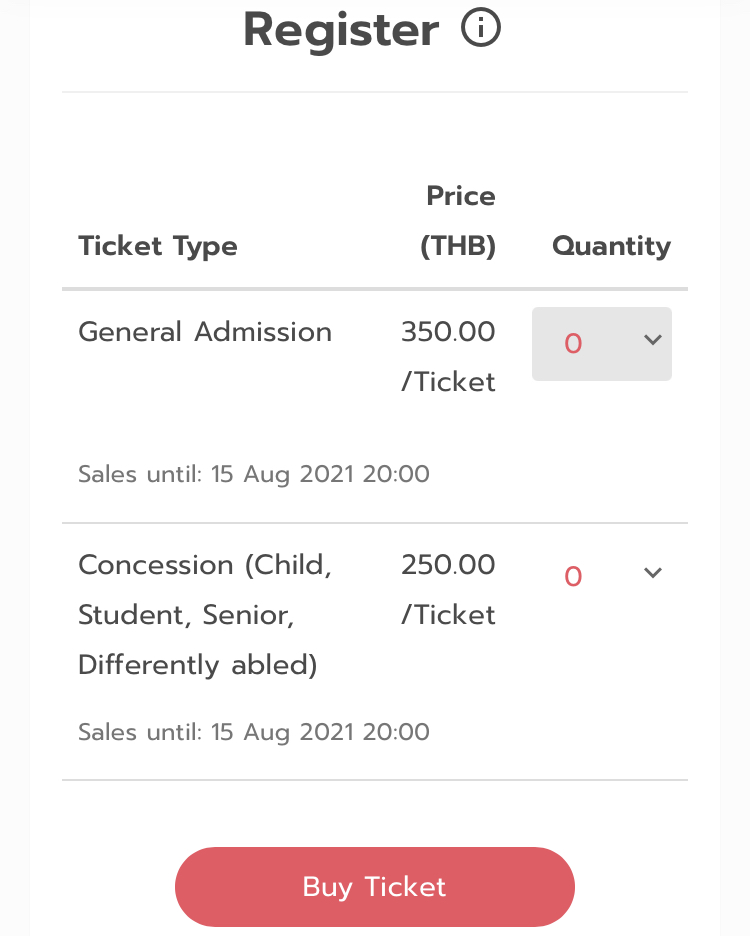Select the red 0 in Concession quantity
Viewport: 750px width, 936px height.
point(573,577)
